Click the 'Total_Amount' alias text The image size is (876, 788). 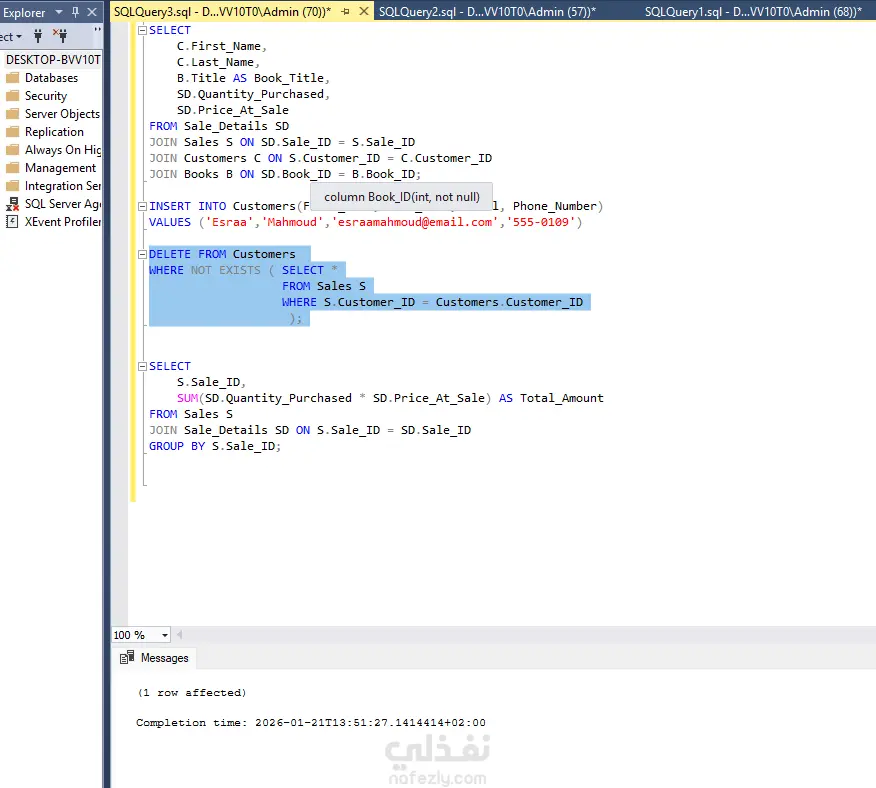coord(561,398)
